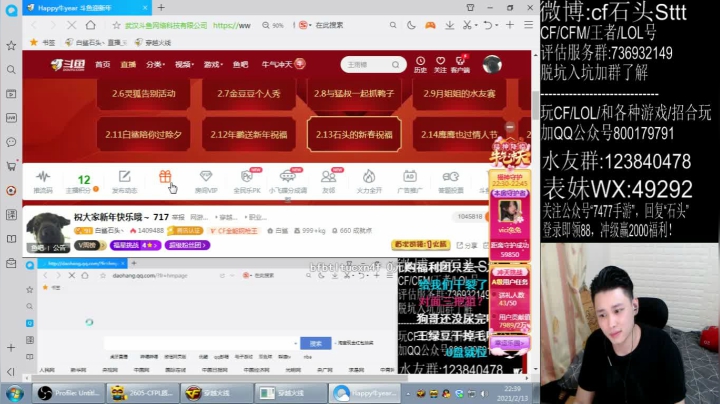The width and height of the screenshot is (720, 404).
Task: Open 2.8与猛叔一起抓鸭子 card
Action: pos(354,94)
